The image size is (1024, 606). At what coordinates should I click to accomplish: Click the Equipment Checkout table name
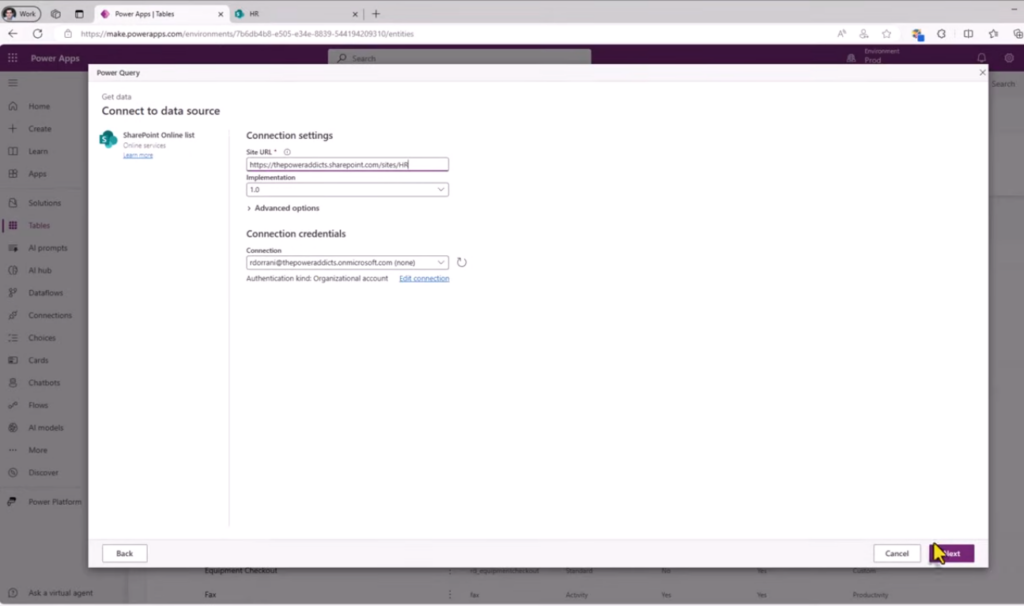[x=241, y=571]
